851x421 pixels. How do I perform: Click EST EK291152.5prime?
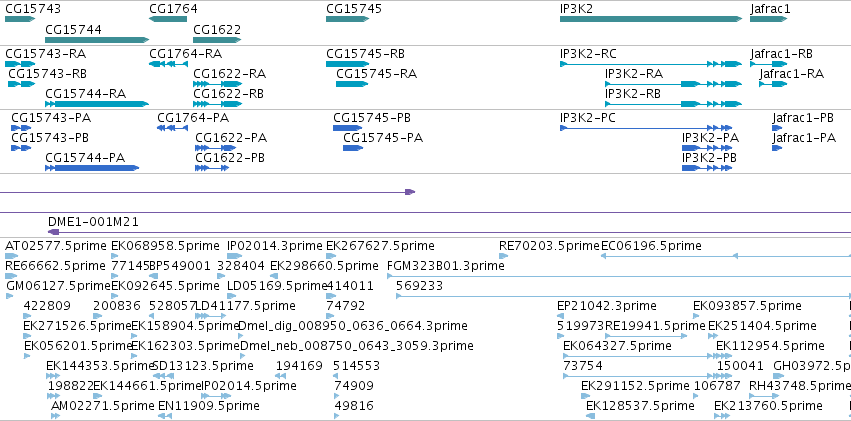pos(586,396)
